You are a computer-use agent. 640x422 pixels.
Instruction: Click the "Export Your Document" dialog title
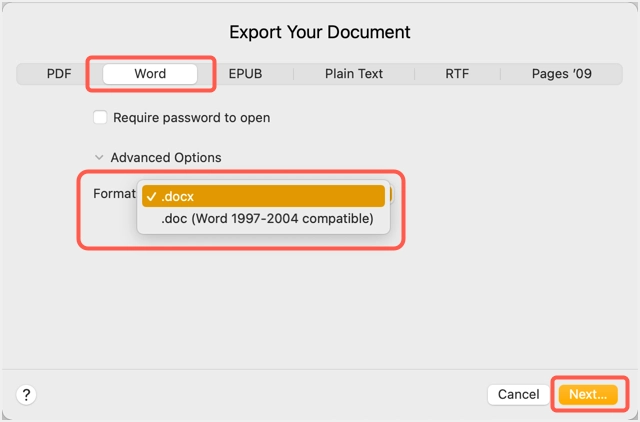point(320,32)
